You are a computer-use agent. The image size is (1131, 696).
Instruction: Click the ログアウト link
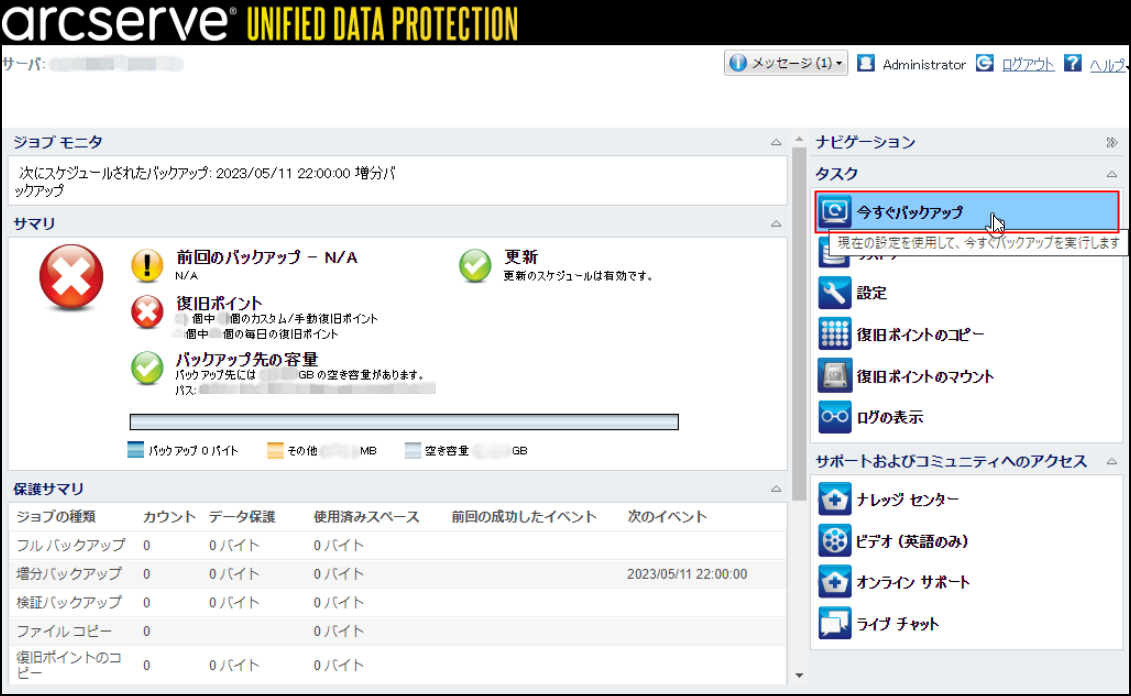coord(1028,64)
